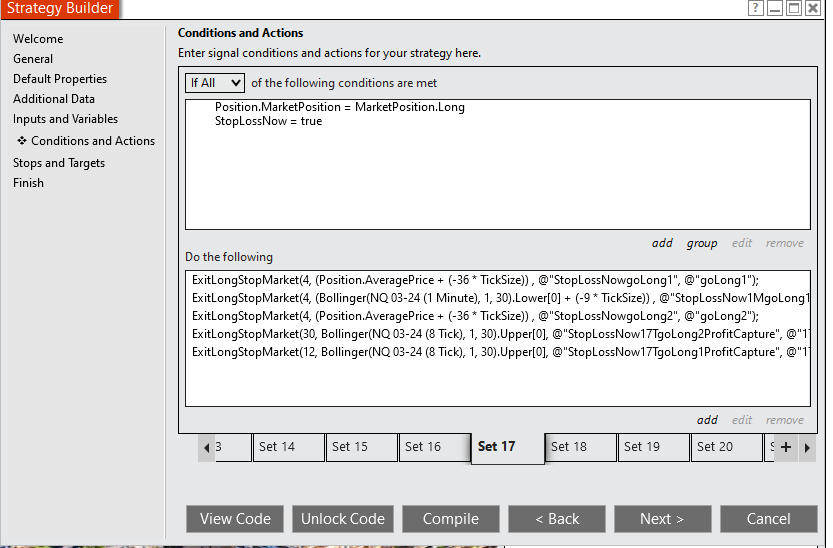Go to Stops and Targets step
This screenshot has width=833, height=548.
(x=59, y=163)
